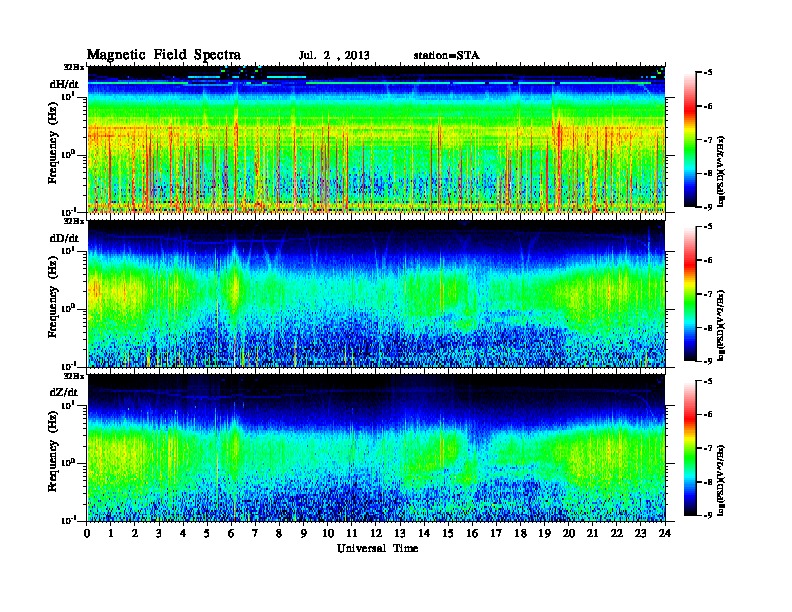Click the '3' tick on Universal Time axis

coord(159,533)
